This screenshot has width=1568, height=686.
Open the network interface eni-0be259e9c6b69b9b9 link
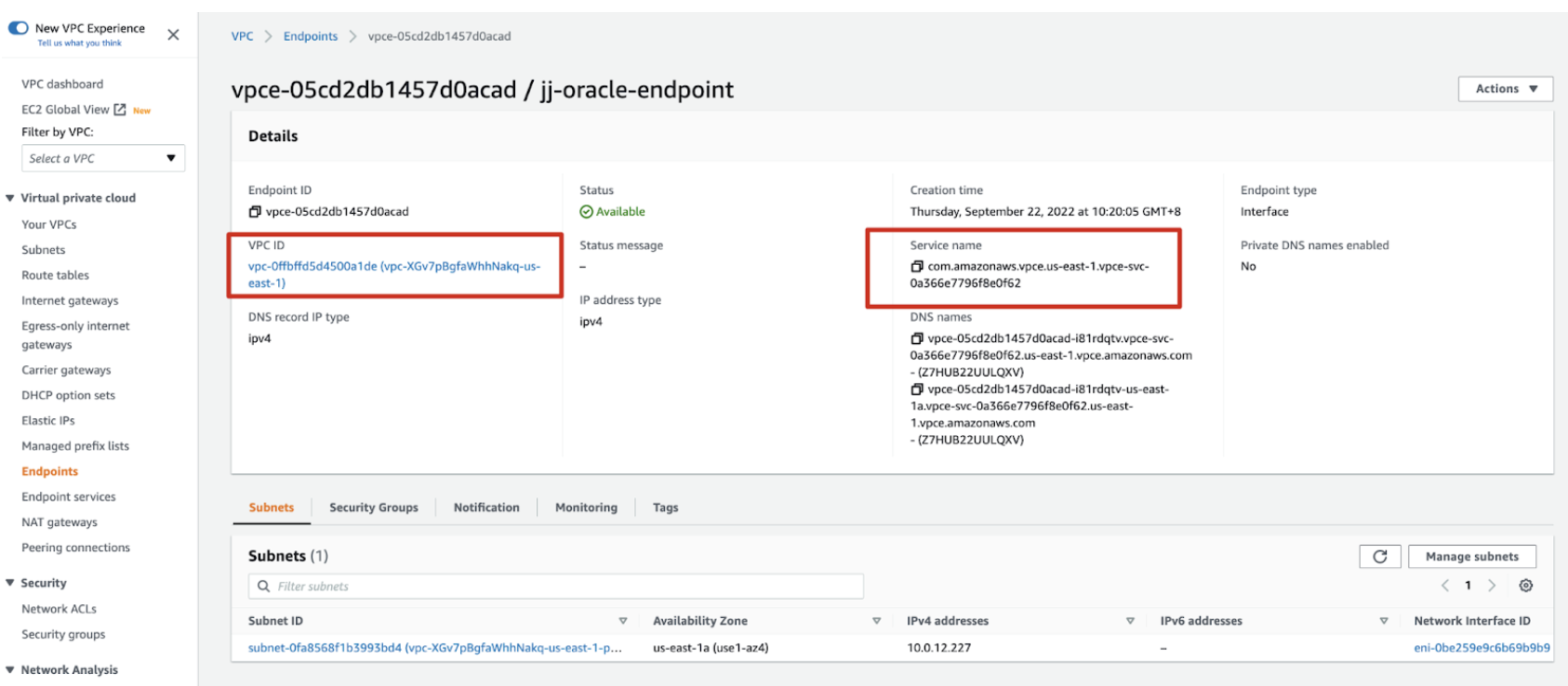click(x=1482, y=648)
